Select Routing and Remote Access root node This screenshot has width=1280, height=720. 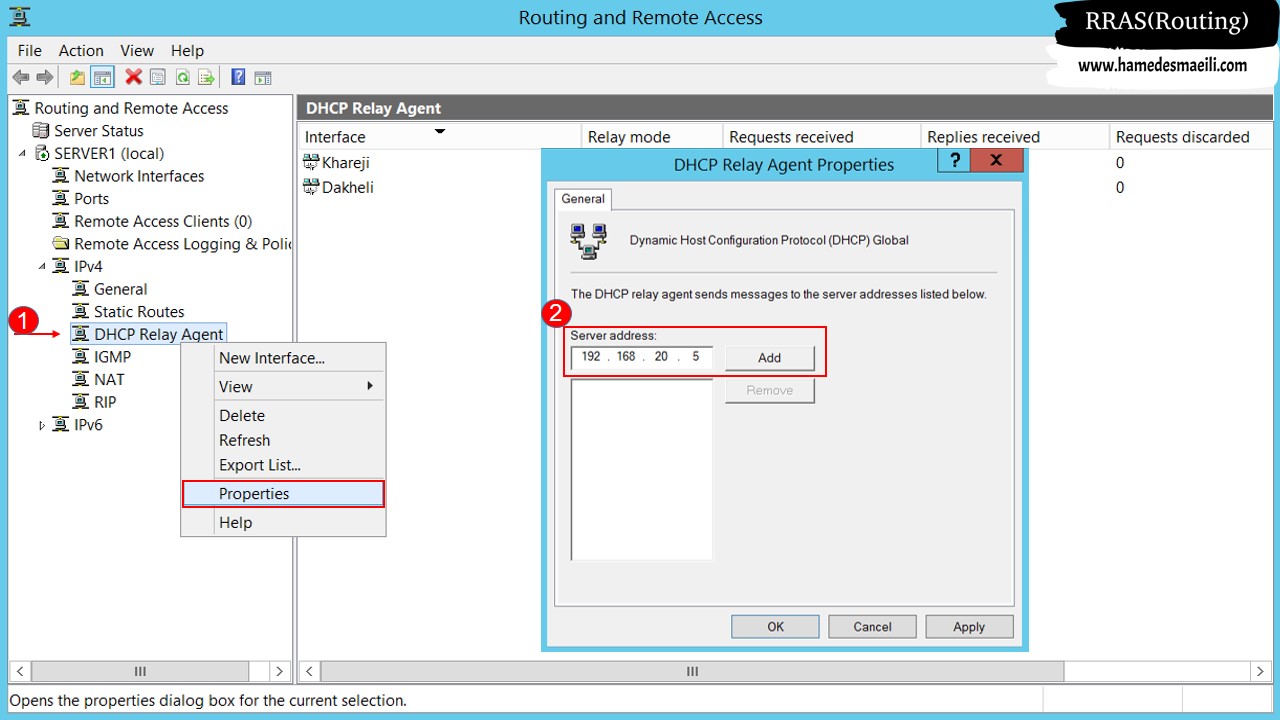(131, 108)
